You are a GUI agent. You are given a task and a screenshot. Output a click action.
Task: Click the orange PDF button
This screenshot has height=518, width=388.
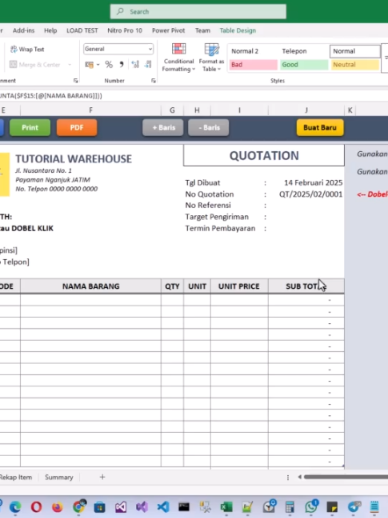77,128
